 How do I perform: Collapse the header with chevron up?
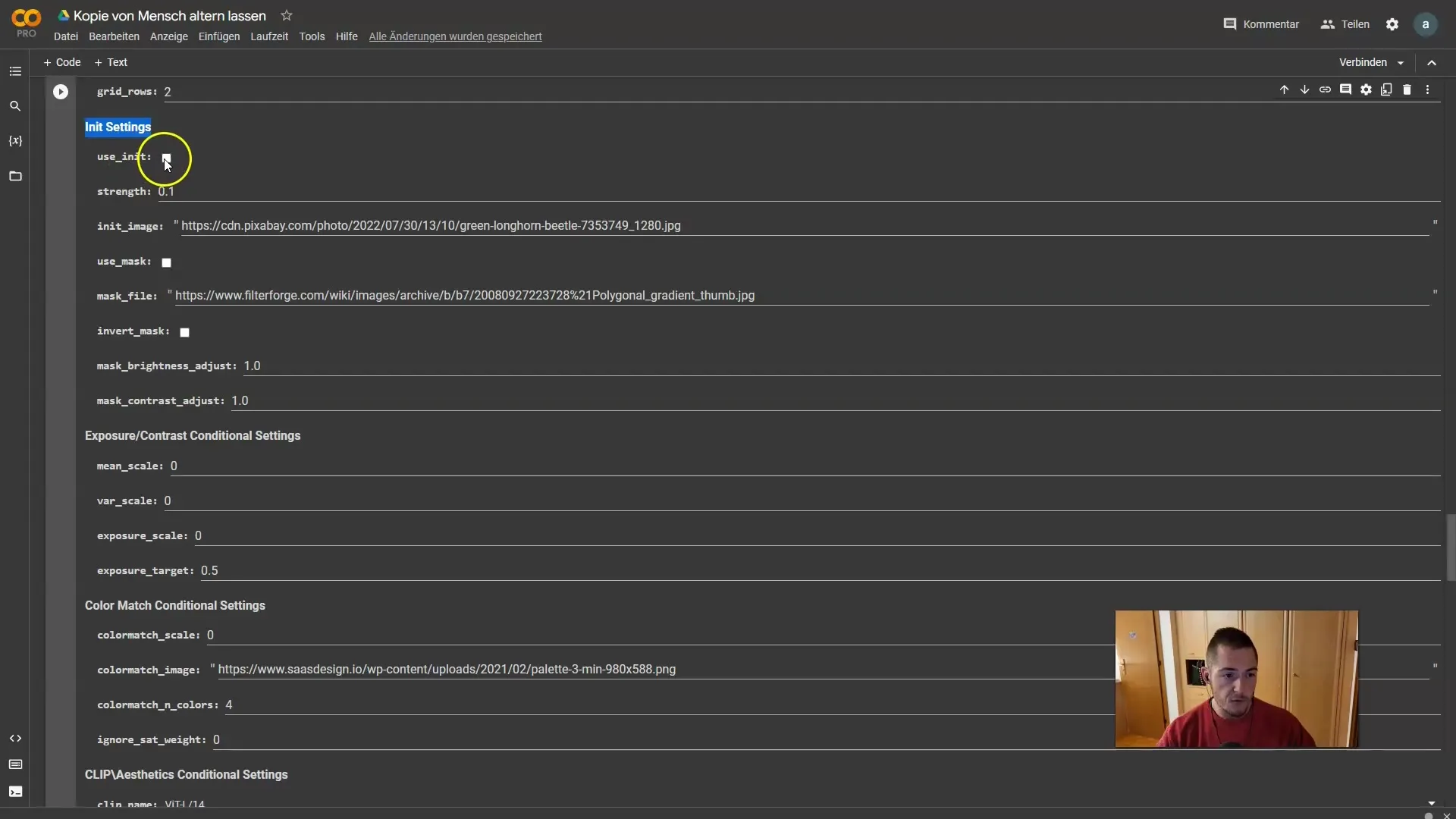[1432, 63]
